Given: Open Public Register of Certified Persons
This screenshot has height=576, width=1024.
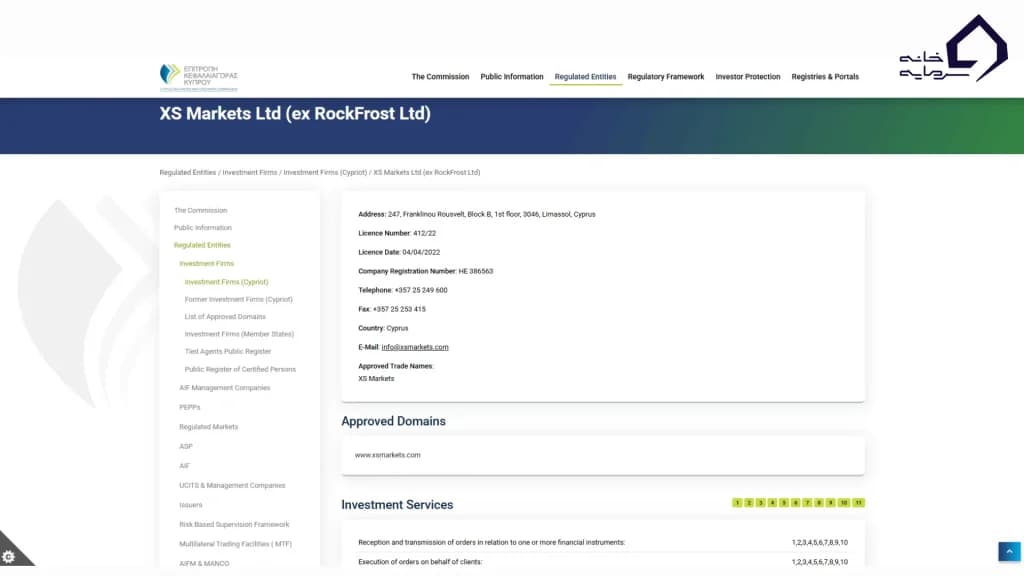Looking at the screenshot, I should (240, 370).
